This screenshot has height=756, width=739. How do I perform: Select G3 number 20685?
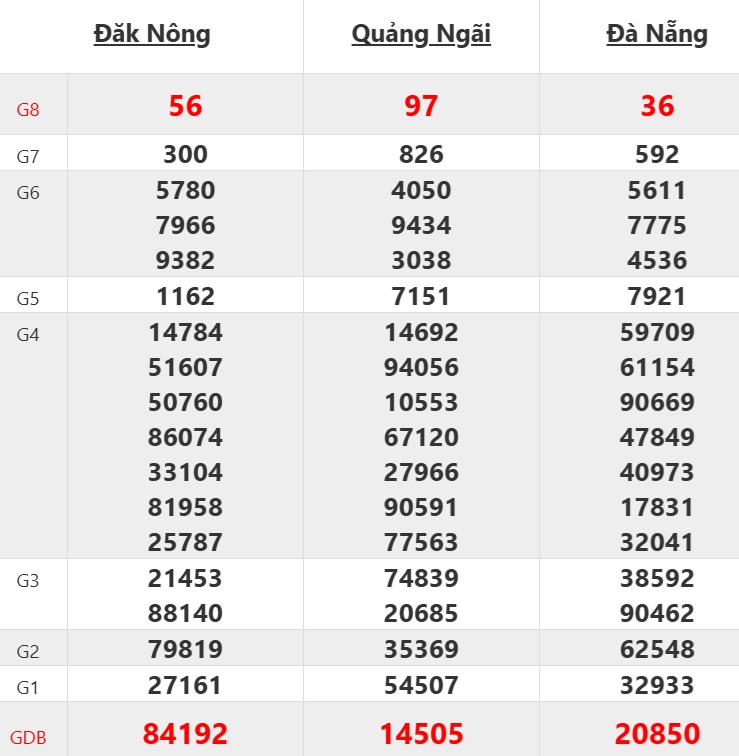click(421, 613)
